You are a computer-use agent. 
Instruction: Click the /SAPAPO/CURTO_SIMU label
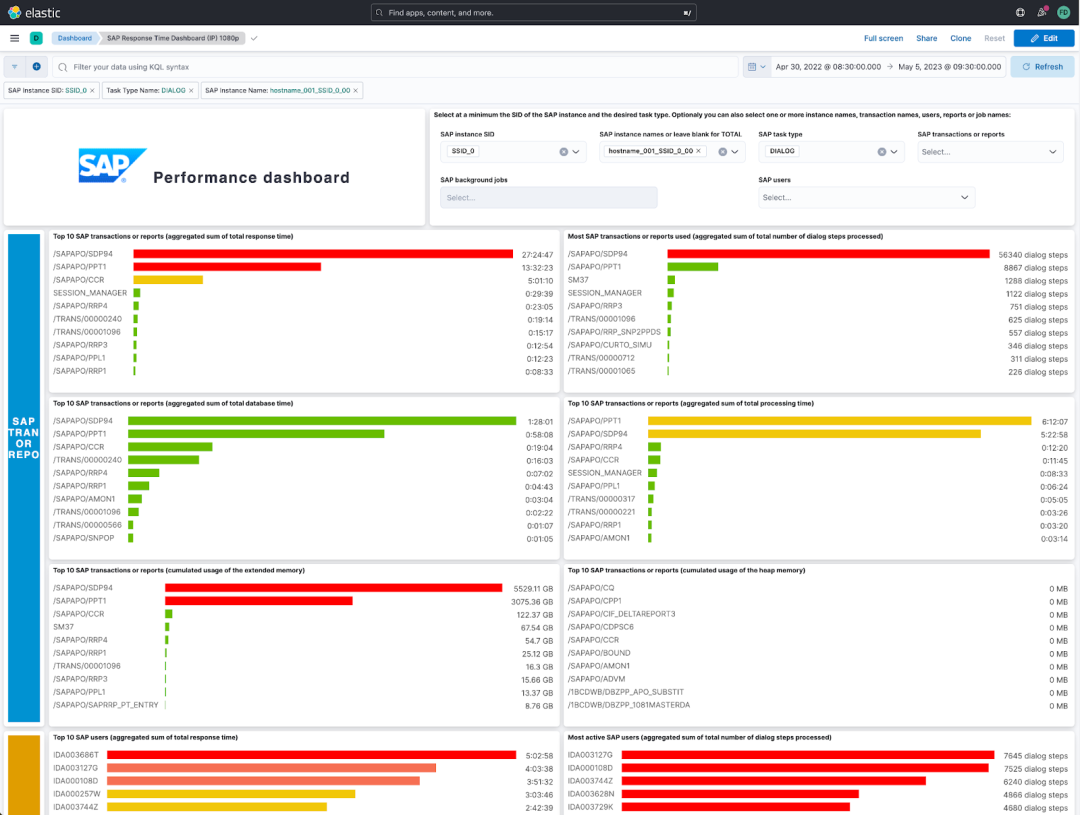click(x=610, y=345)
